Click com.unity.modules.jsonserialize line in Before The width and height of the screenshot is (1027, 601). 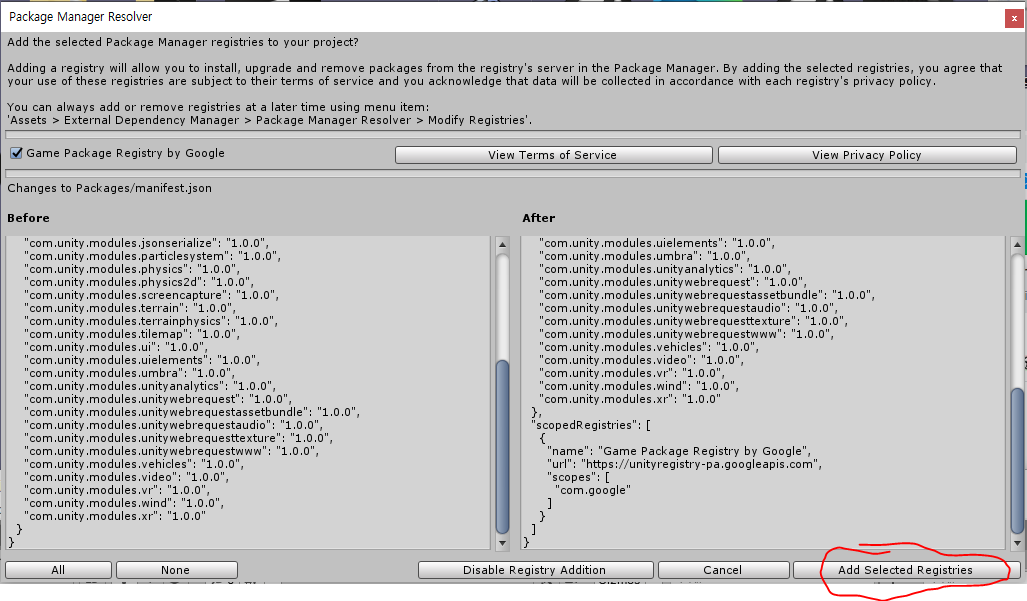(147, 243)
